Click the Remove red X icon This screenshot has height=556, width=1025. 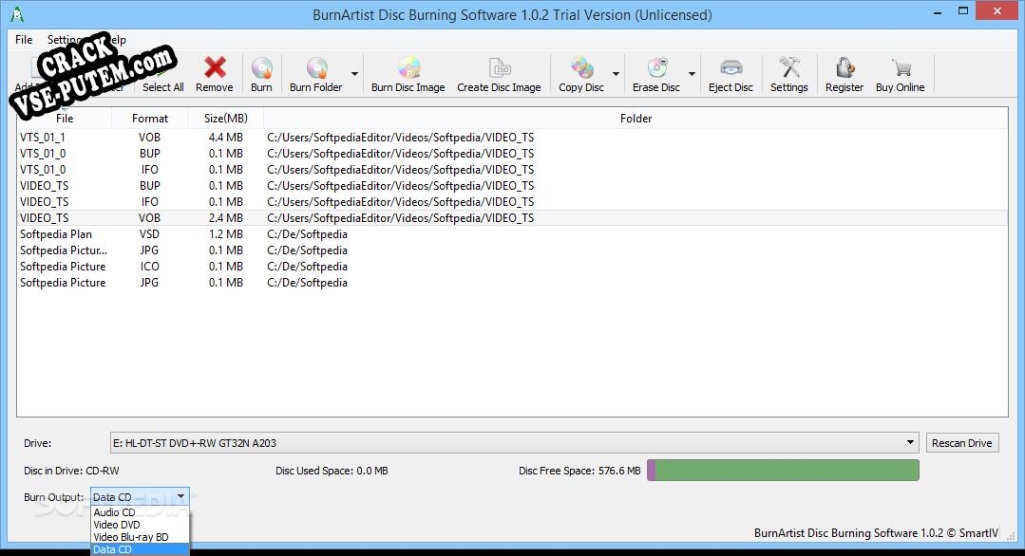pos(214,67)
